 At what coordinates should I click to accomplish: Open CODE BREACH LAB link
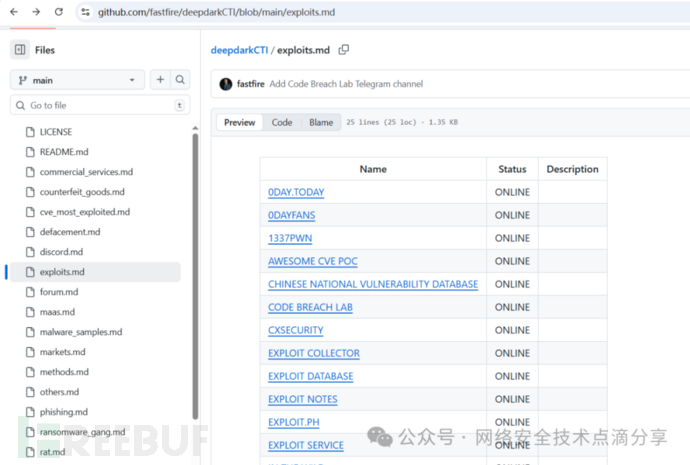coord(310,307)
